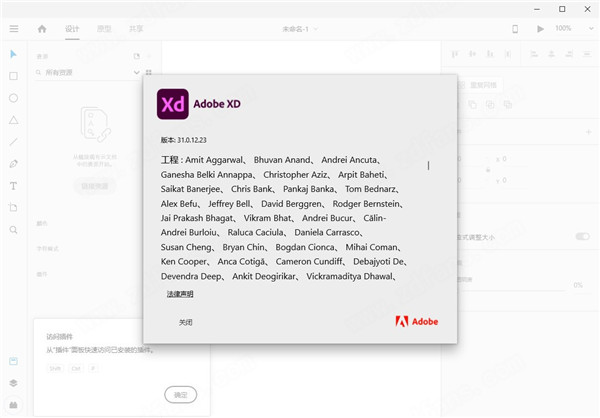Maximize the Adobe XD window
Viewport: 600px width, 418px height.
point(562,9)
